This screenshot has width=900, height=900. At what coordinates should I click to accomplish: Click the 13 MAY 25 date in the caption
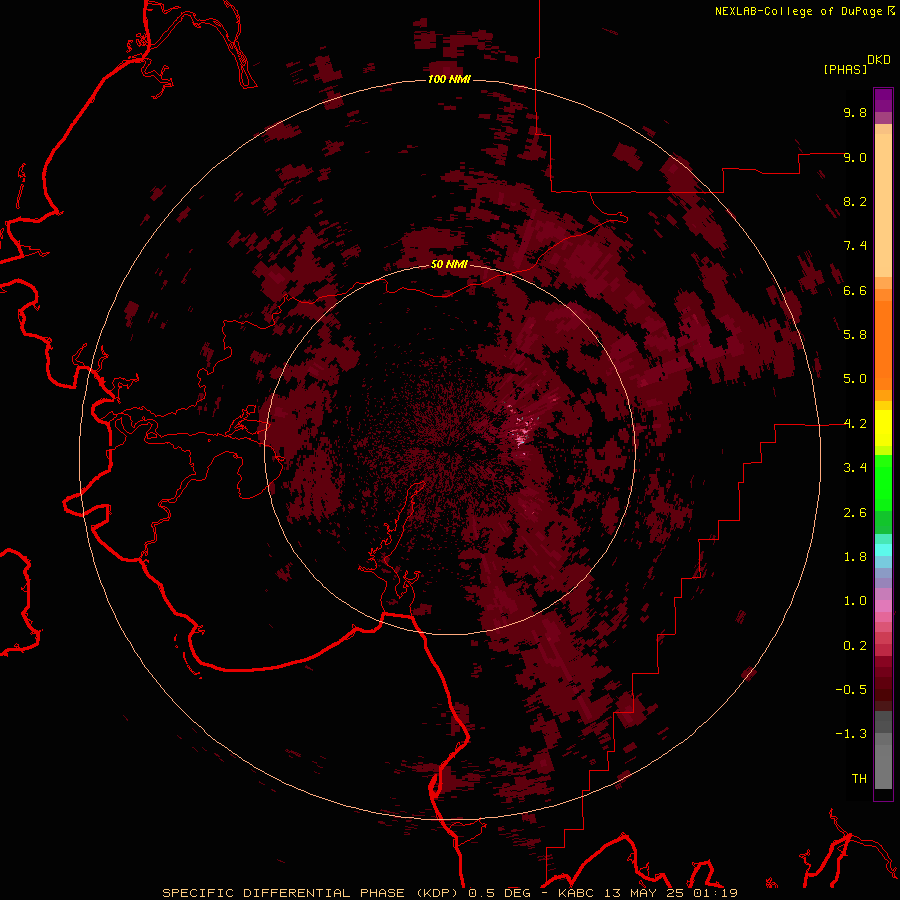(645, 893)
